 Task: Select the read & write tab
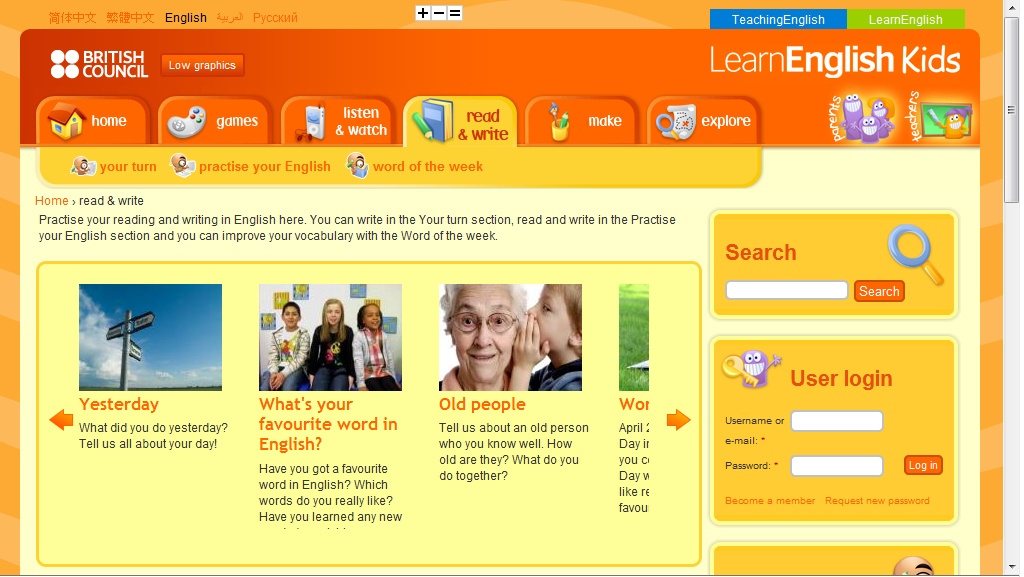coord(460,122)
